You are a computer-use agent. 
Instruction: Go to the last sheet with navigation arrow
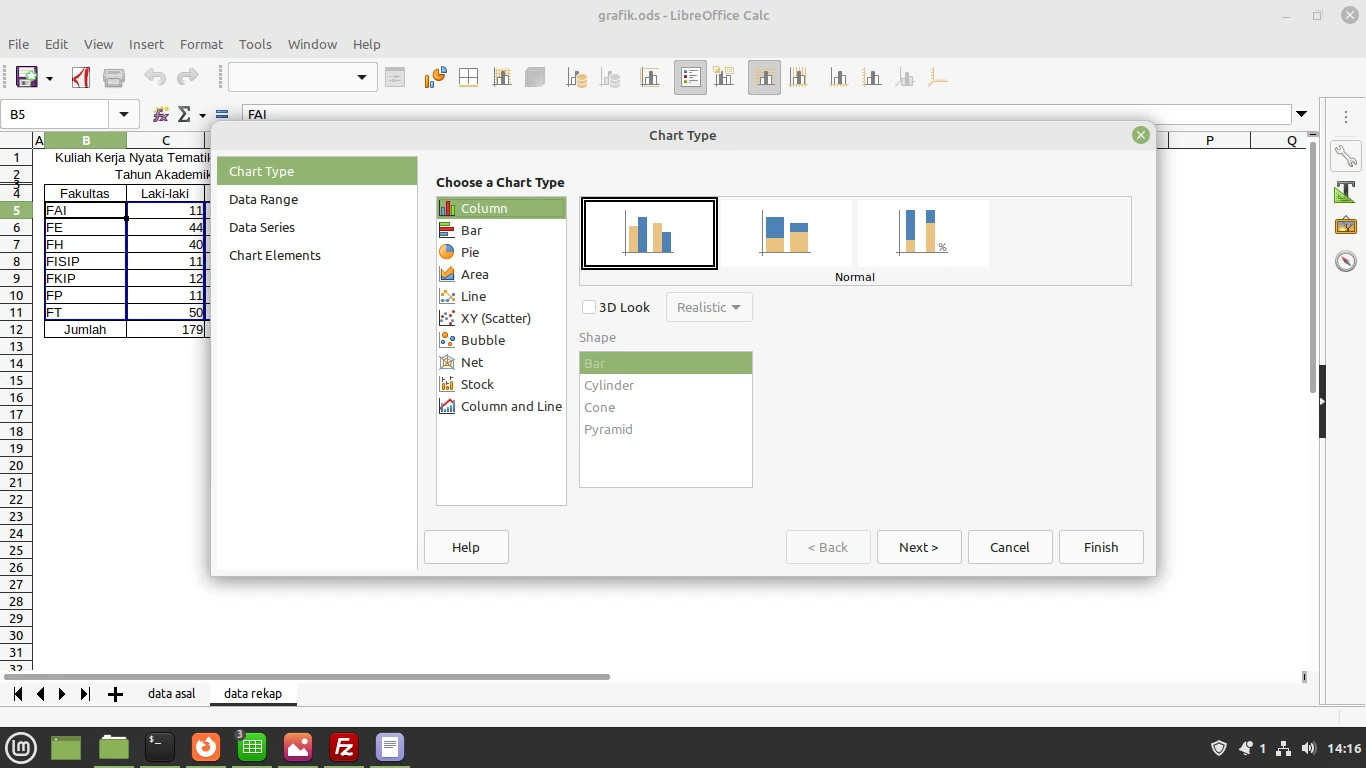tap(85, 694)
